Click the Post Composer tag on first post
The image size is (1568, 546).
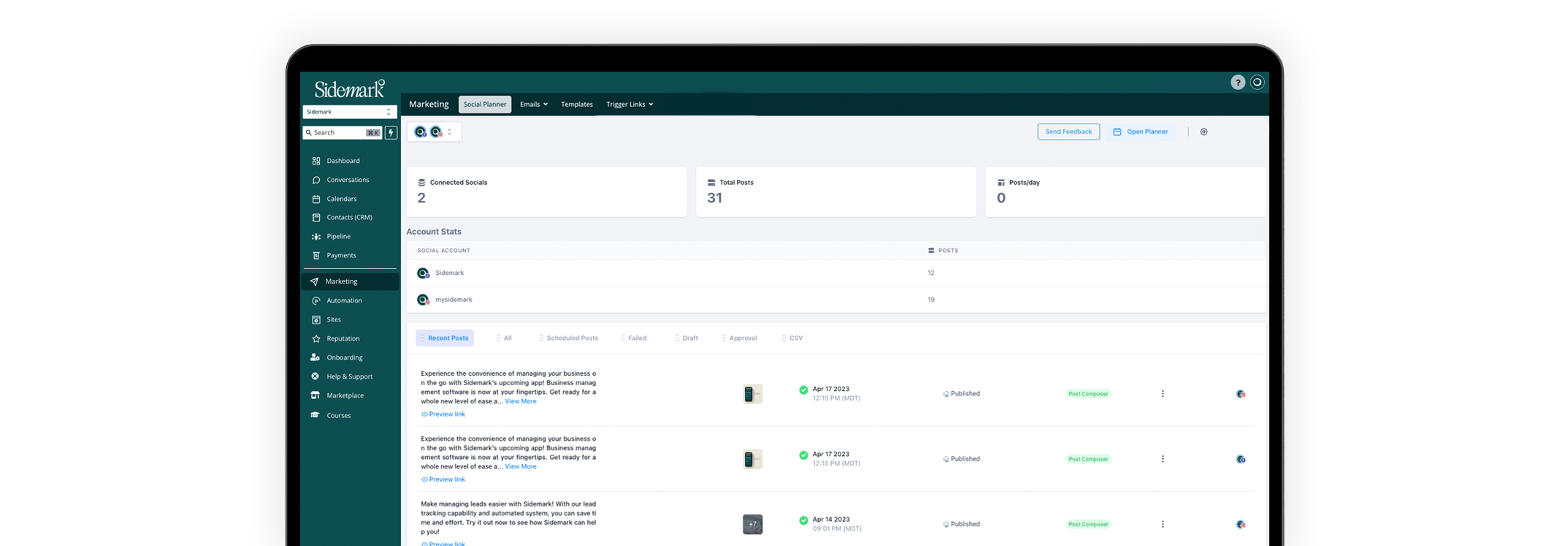pos(1088,394)
